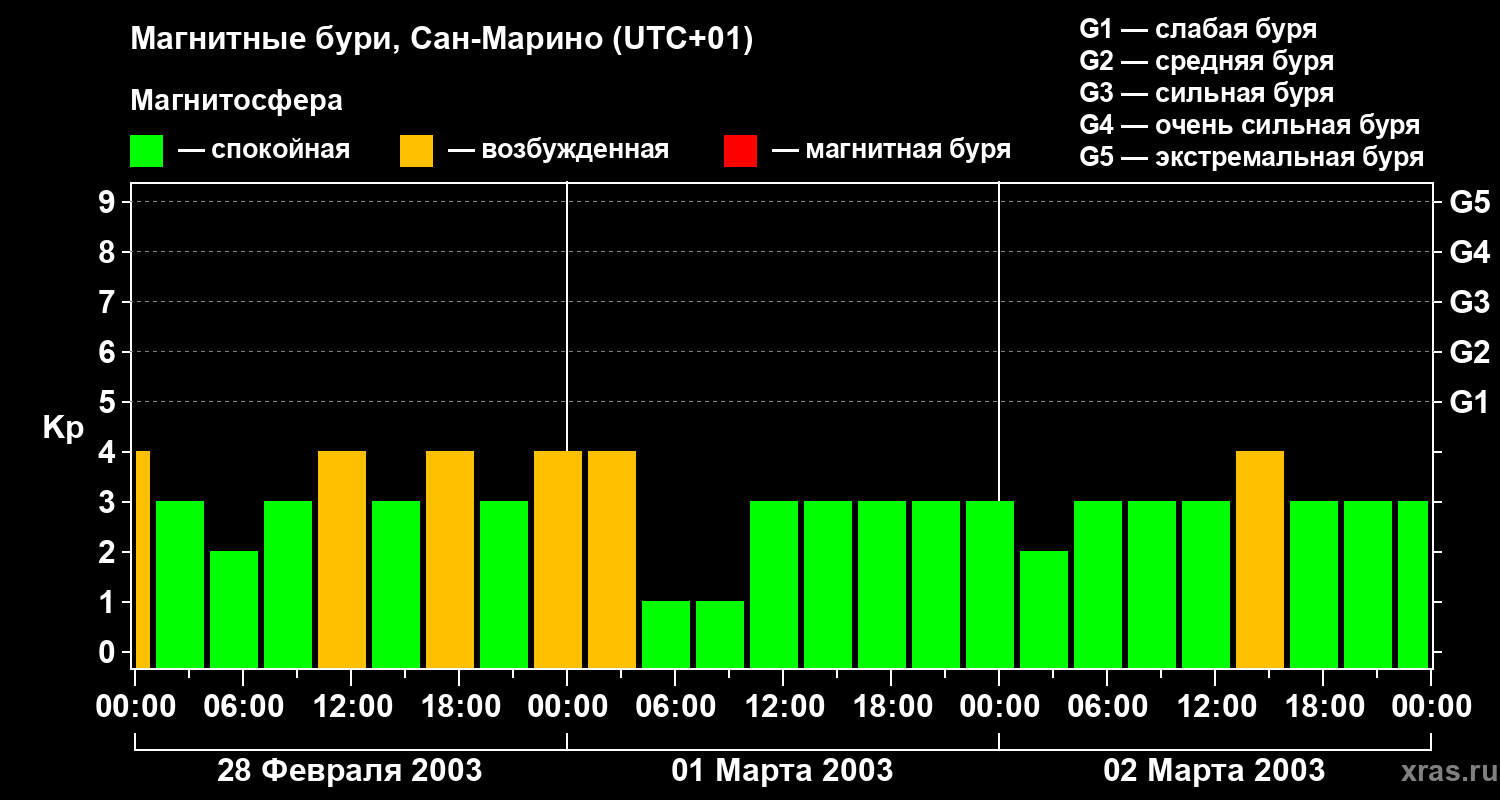
Task: Select the chart title 'Магнитные бури, Сан-Марино (UTC+01)'
Action: point(441,39)
